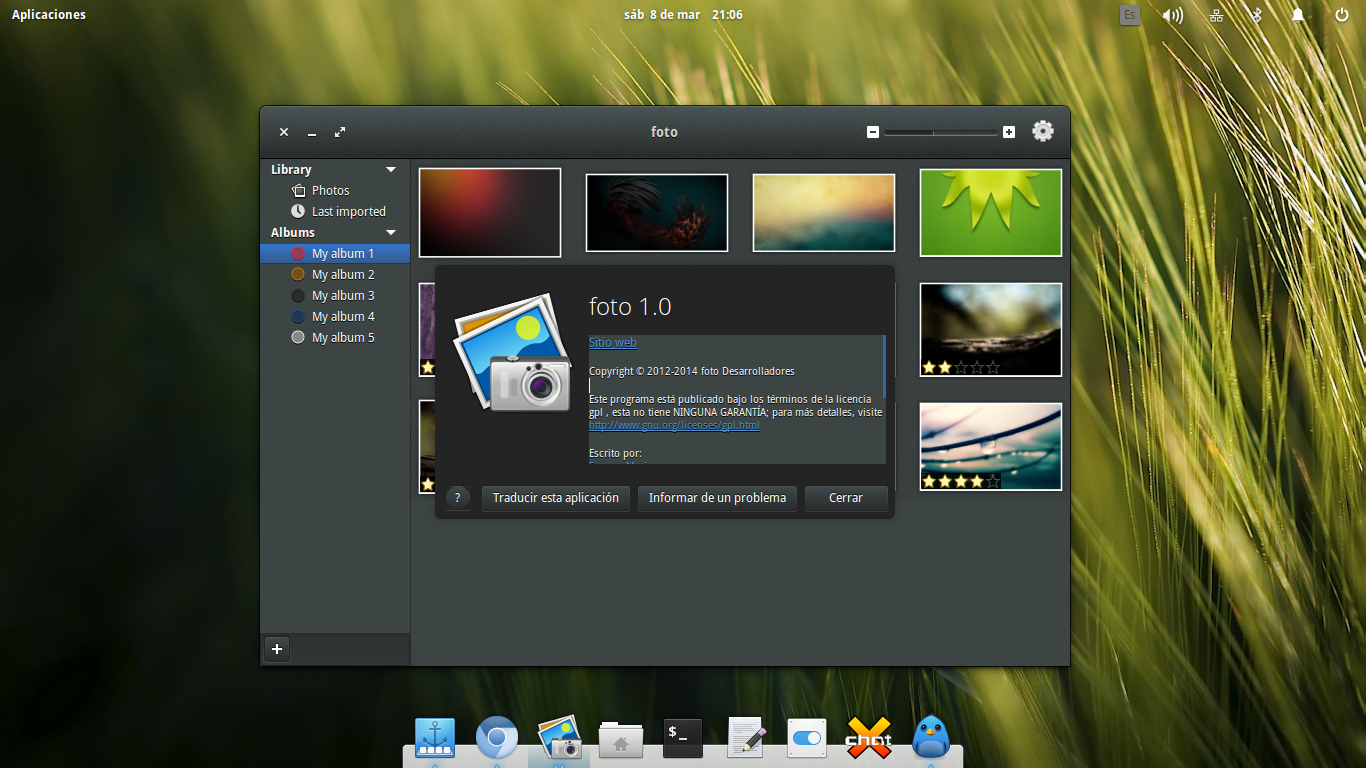
Task: Open the Files home folder in dock
Action: pyautogui.click(x=621, y=739)
